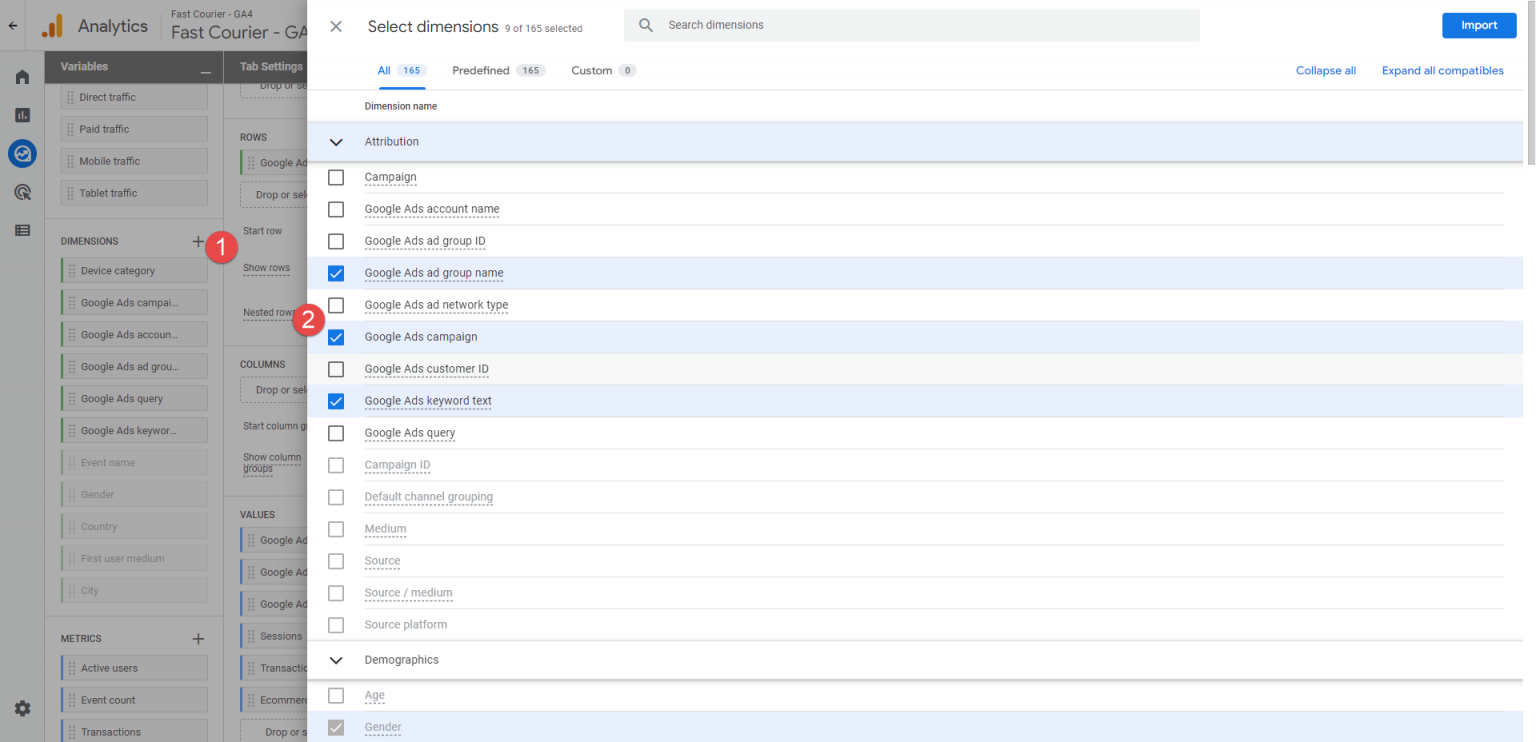The image size is (1536, 742).
Task: Switch to the Custom tab
Action: point(603,71)
